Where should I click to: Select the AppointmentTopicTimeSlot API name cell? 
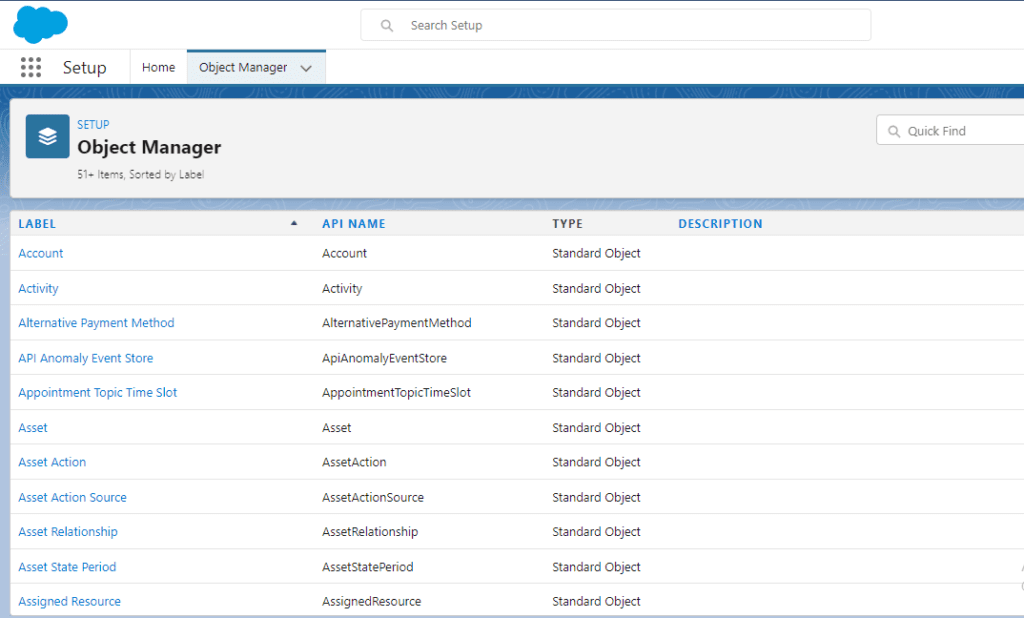click(396, 393)
